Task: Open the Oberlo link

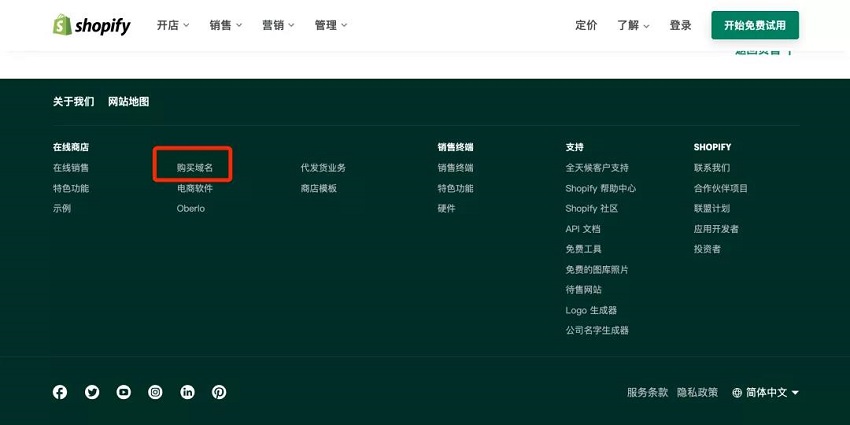Action: pyautogui.click(x=191, y=208)
